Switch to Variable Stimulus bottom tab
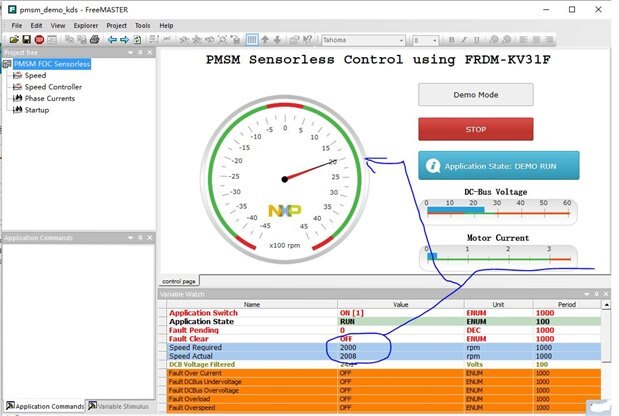Viewport: 619px width, 416px height. [118, 406]
